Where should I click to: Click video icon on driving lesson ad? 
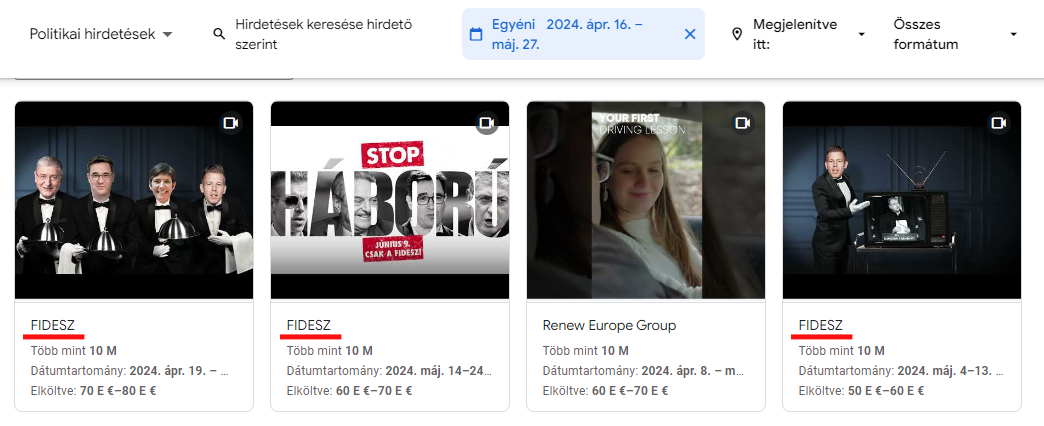[x=742, y=123]
